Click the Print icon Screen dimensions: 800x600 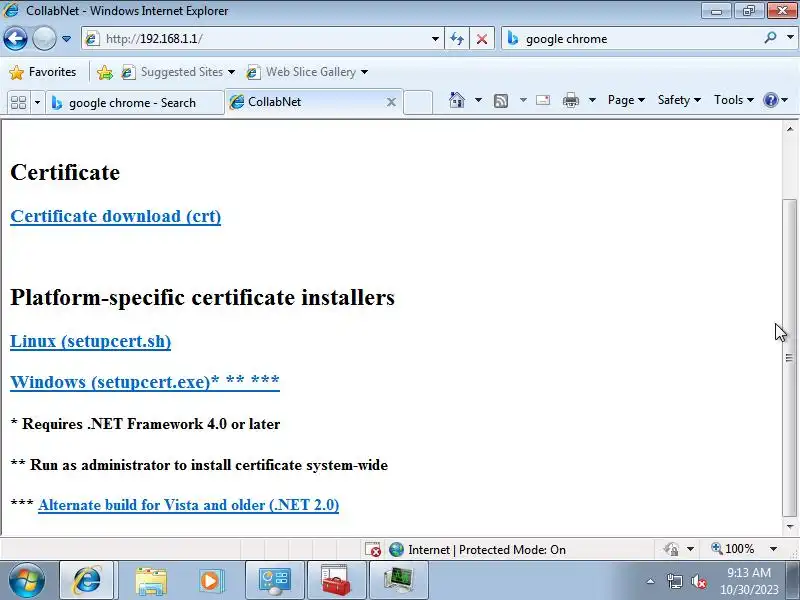(x=570, y=101)
